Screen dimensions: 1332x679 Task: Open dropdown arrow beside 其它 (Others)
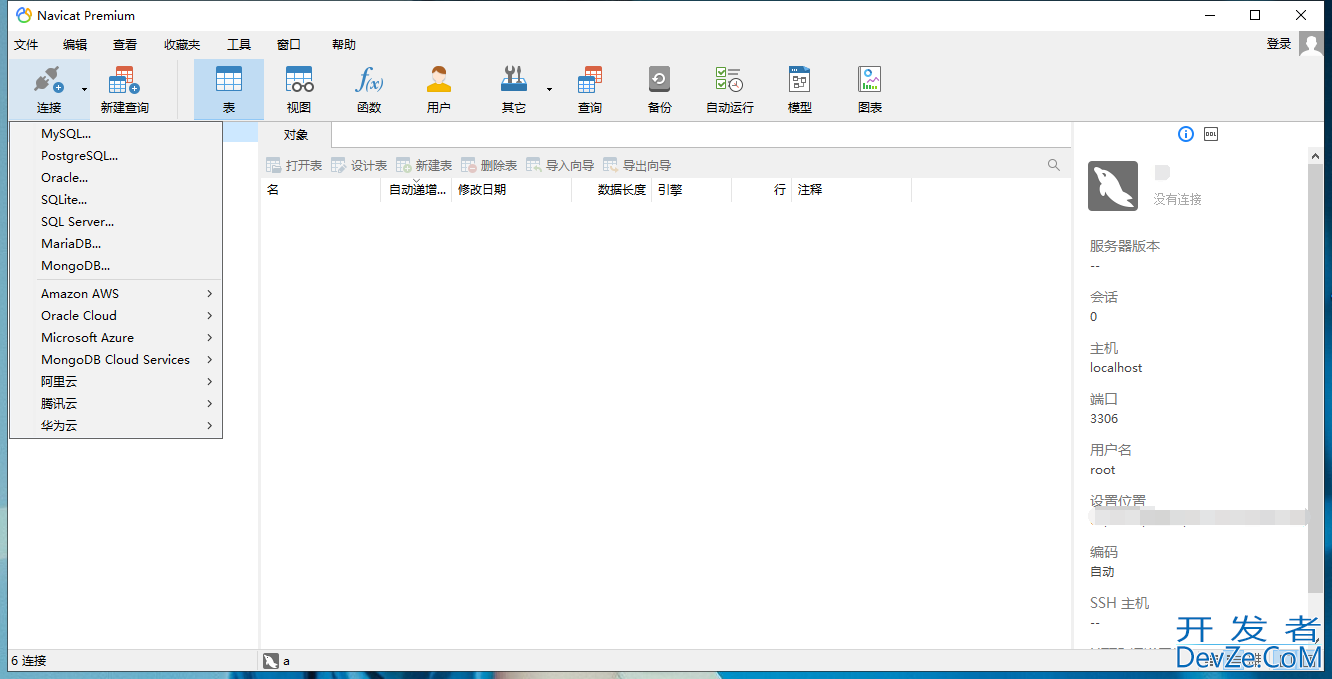pos(549,90)
